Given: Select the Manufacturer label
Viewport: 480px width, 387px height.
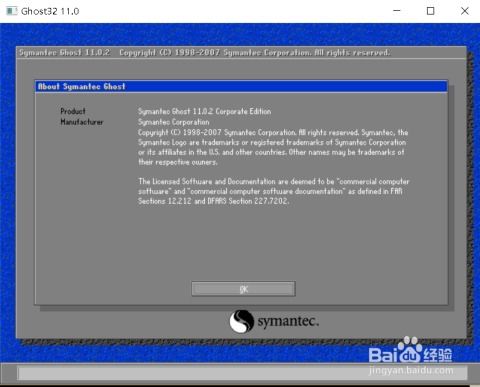Looking at the screenshot, I should click(82, 122).
